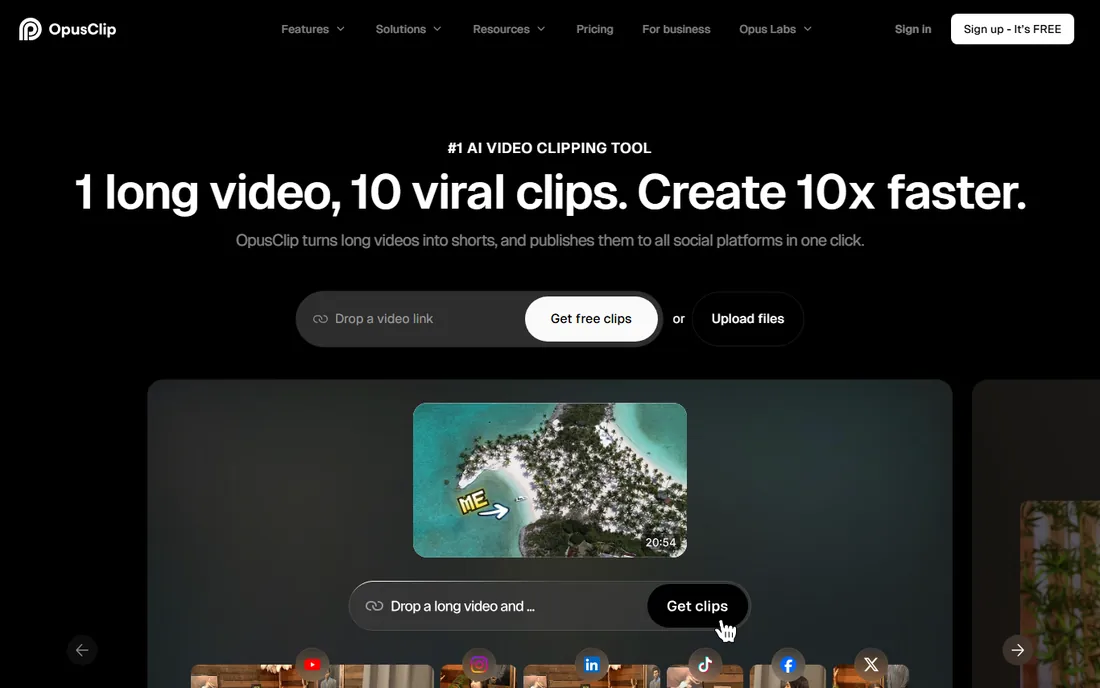Viewport: 1100px width, 688px height.
Task: Click the TikTok platform icon
Action: point(705,664)
